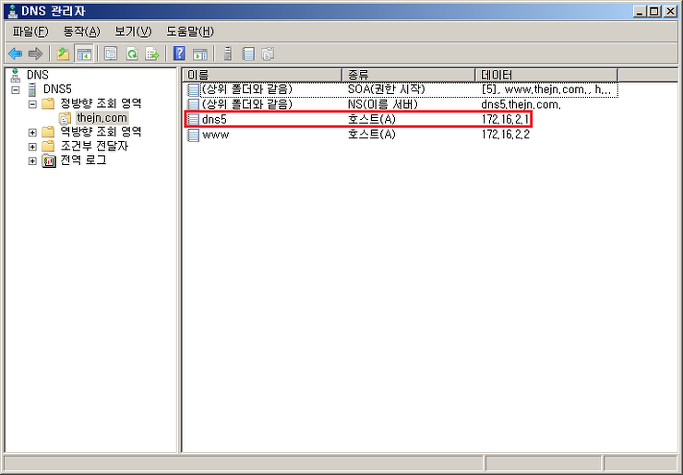Click the new server toolbar icon
683x475 pixels.
coord(227,54)
